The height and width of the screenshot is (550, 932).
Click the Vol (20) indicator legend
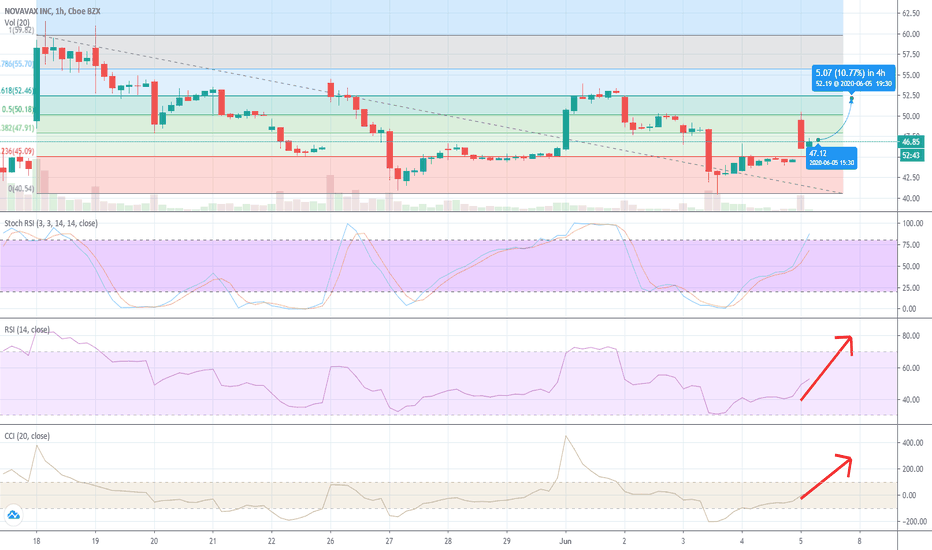tap(17, 23)
